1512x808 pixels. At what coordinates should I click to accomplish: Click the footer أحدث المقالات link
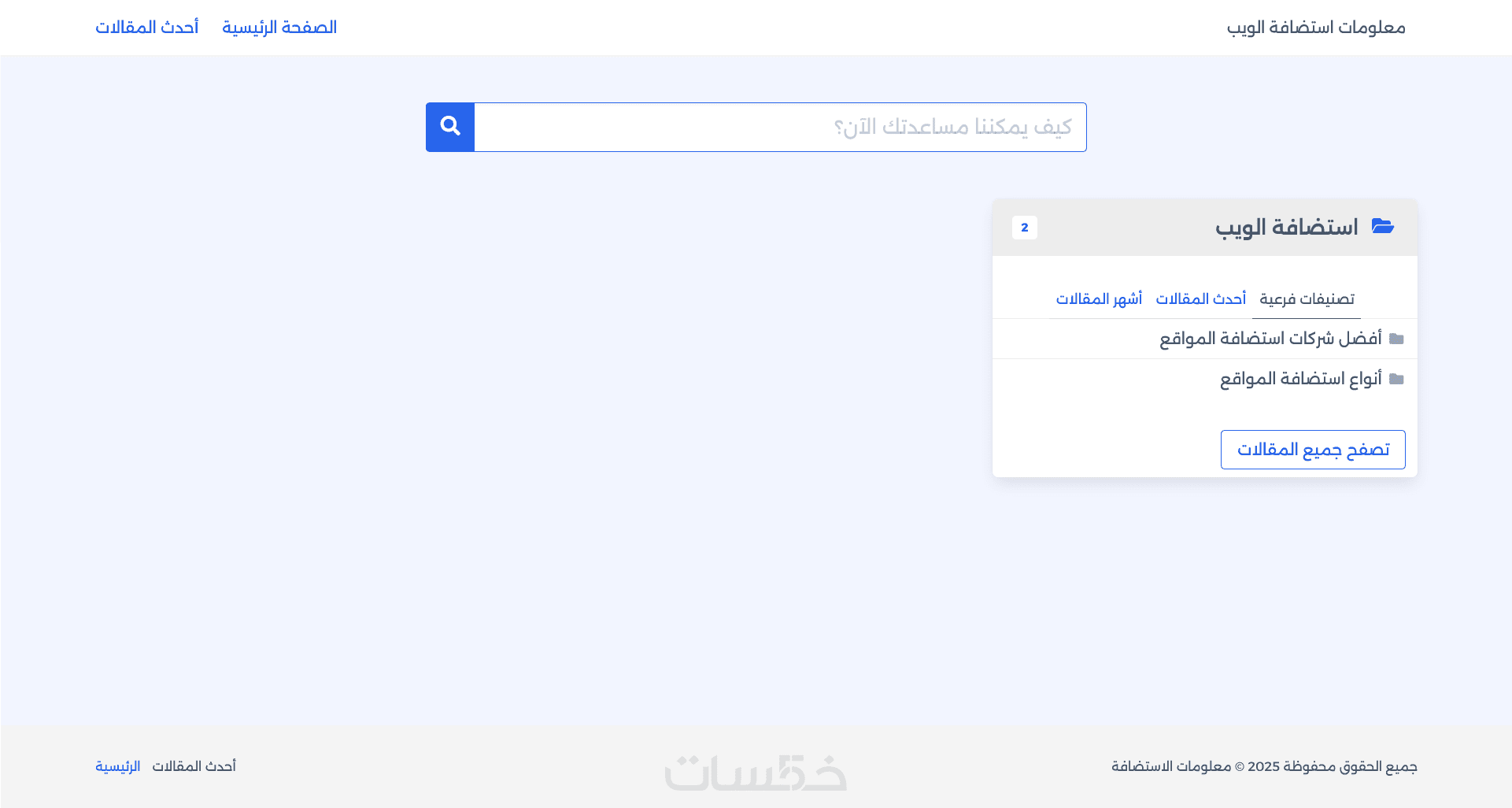194,766
